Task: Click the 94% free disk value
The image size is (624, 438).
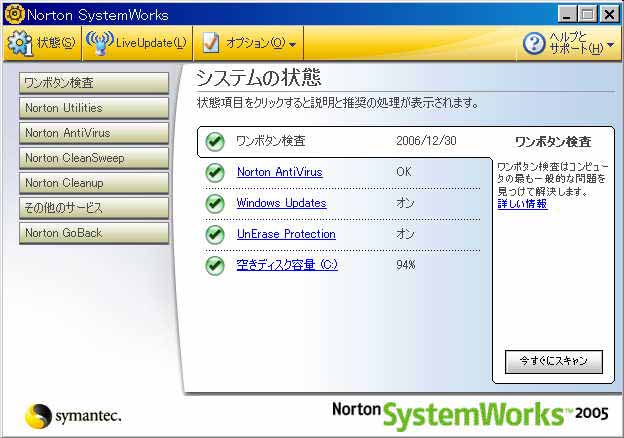Action: (x=406, y=265)
